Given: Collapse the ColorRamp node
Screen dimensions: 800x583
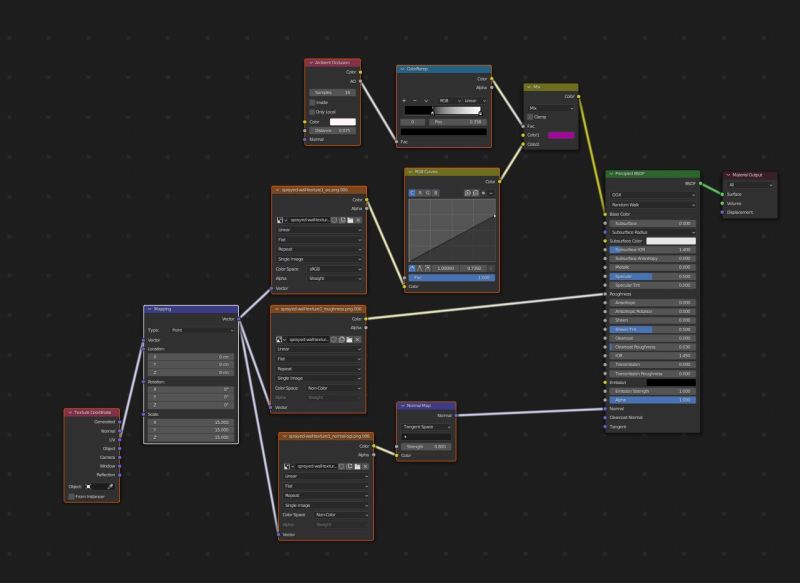Looking at the screenshot, I should pos(403,69).
